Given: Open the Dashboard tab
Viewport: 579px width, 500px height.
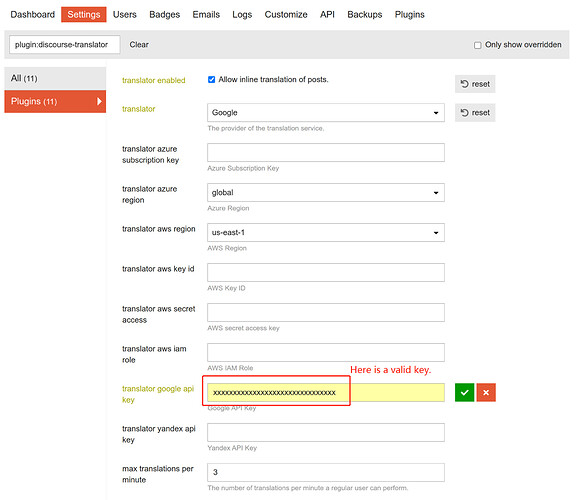Looking at the screenshot, I should pos(32,14).
